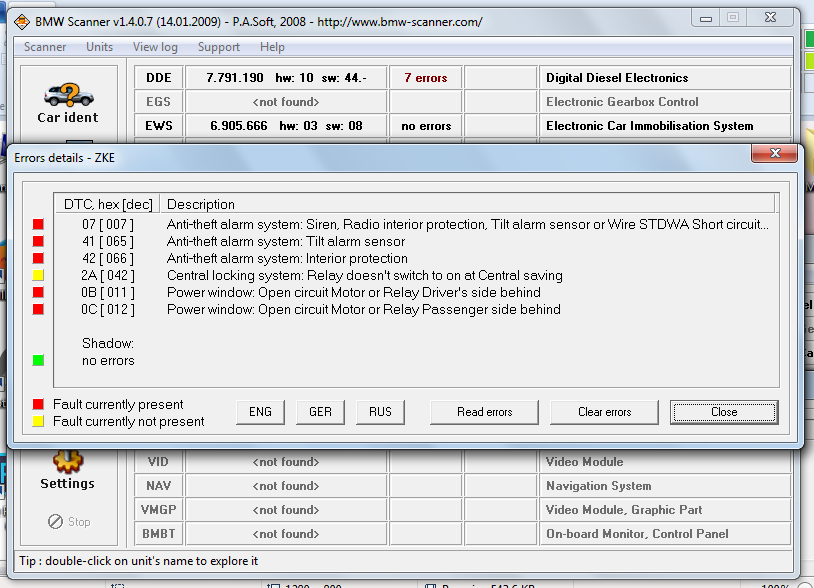The width and height of the screenshot is (814, 588).
Task: Select error row 42 [066] Interior protection
Action: click(x=415, y=258)
